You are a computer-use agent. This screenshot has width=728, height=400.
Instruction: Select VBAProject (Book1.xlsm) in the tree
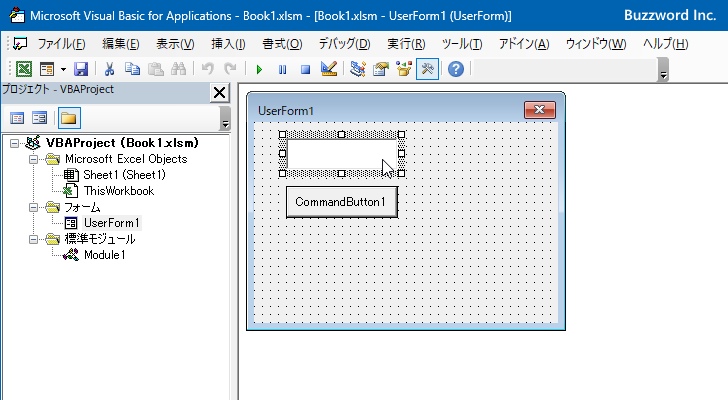pyautogui.click(x=122, y=142)
